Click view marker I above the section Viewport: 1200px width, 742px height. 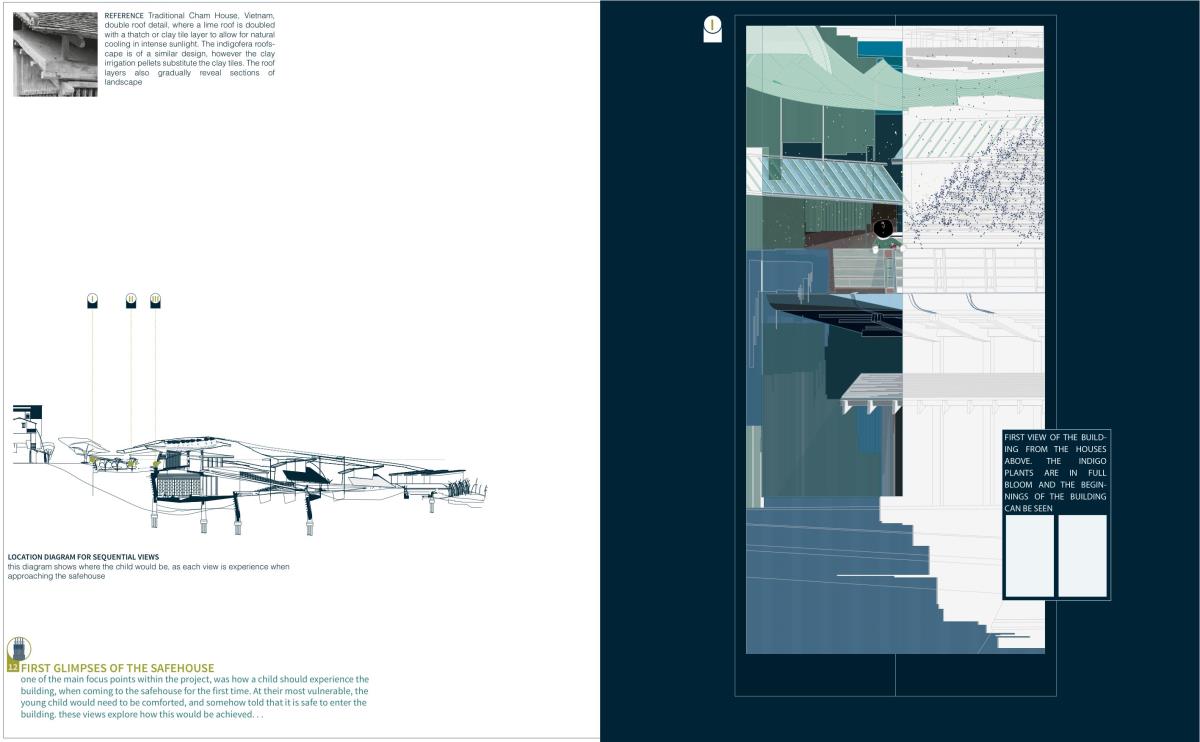92,300
